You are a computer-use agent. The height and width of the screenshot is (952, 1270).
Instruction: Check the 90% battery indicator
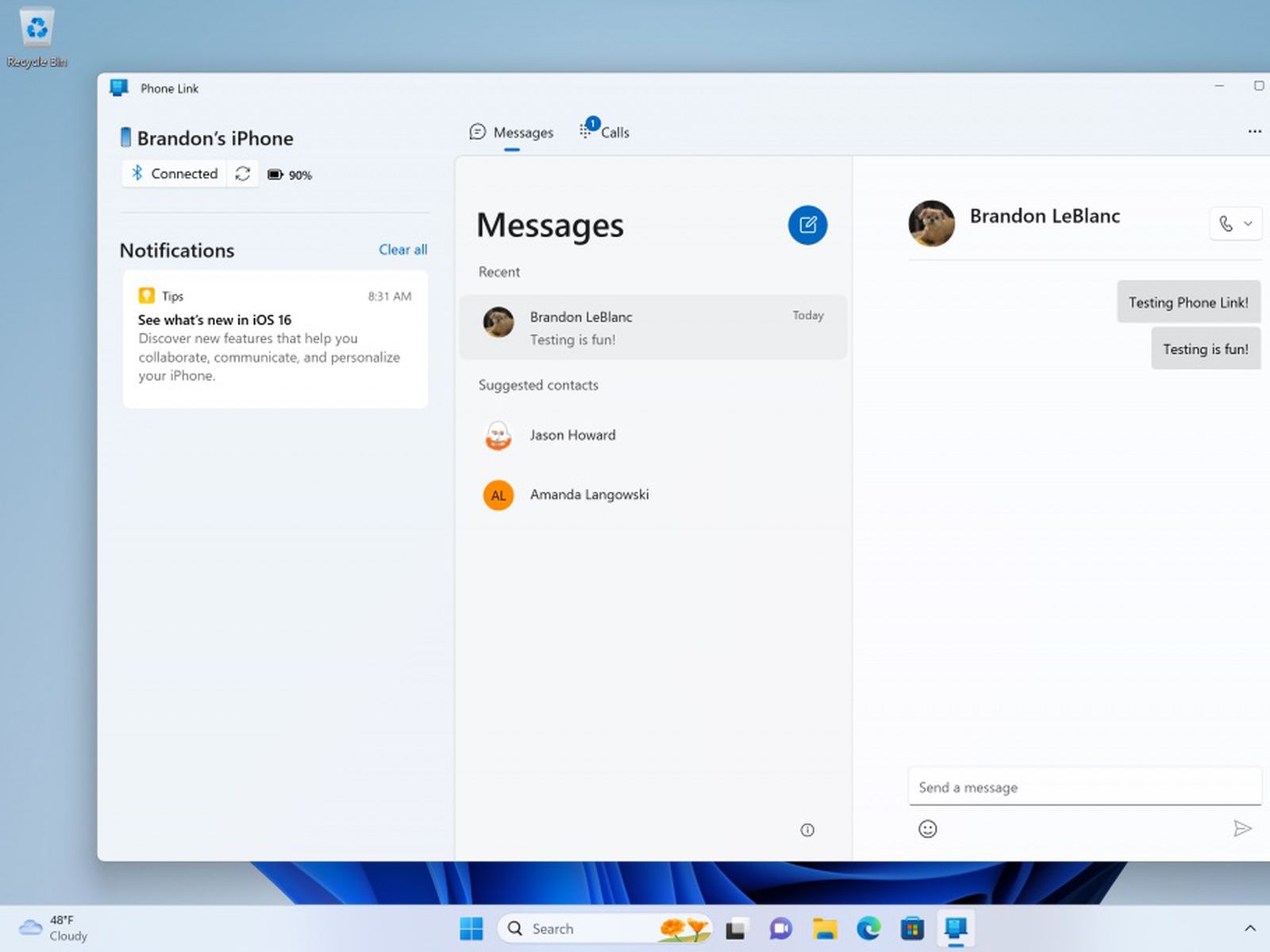290,175
